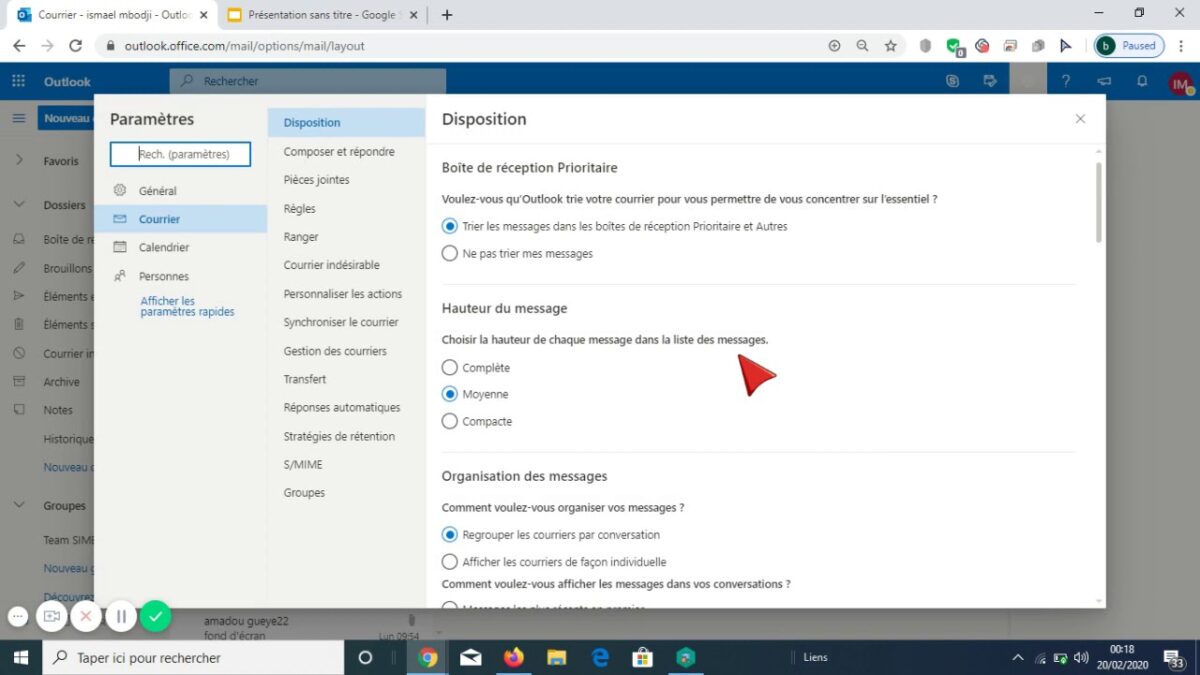Click the IM account avatar
Screen dimensions: 1200x675
[x=1181, y=82]
